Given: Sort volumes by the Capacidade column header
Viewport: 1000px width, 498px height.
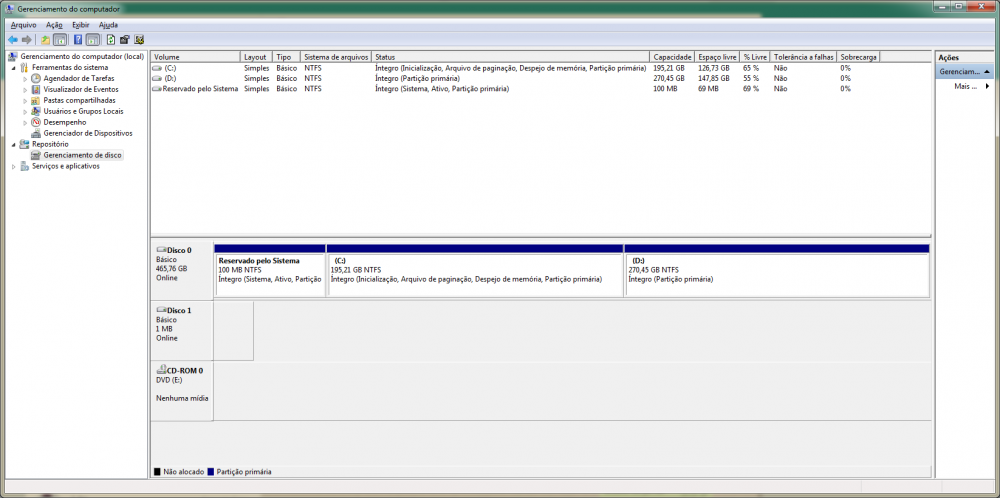Looking at the screenshot, I should tap(671, 57).
